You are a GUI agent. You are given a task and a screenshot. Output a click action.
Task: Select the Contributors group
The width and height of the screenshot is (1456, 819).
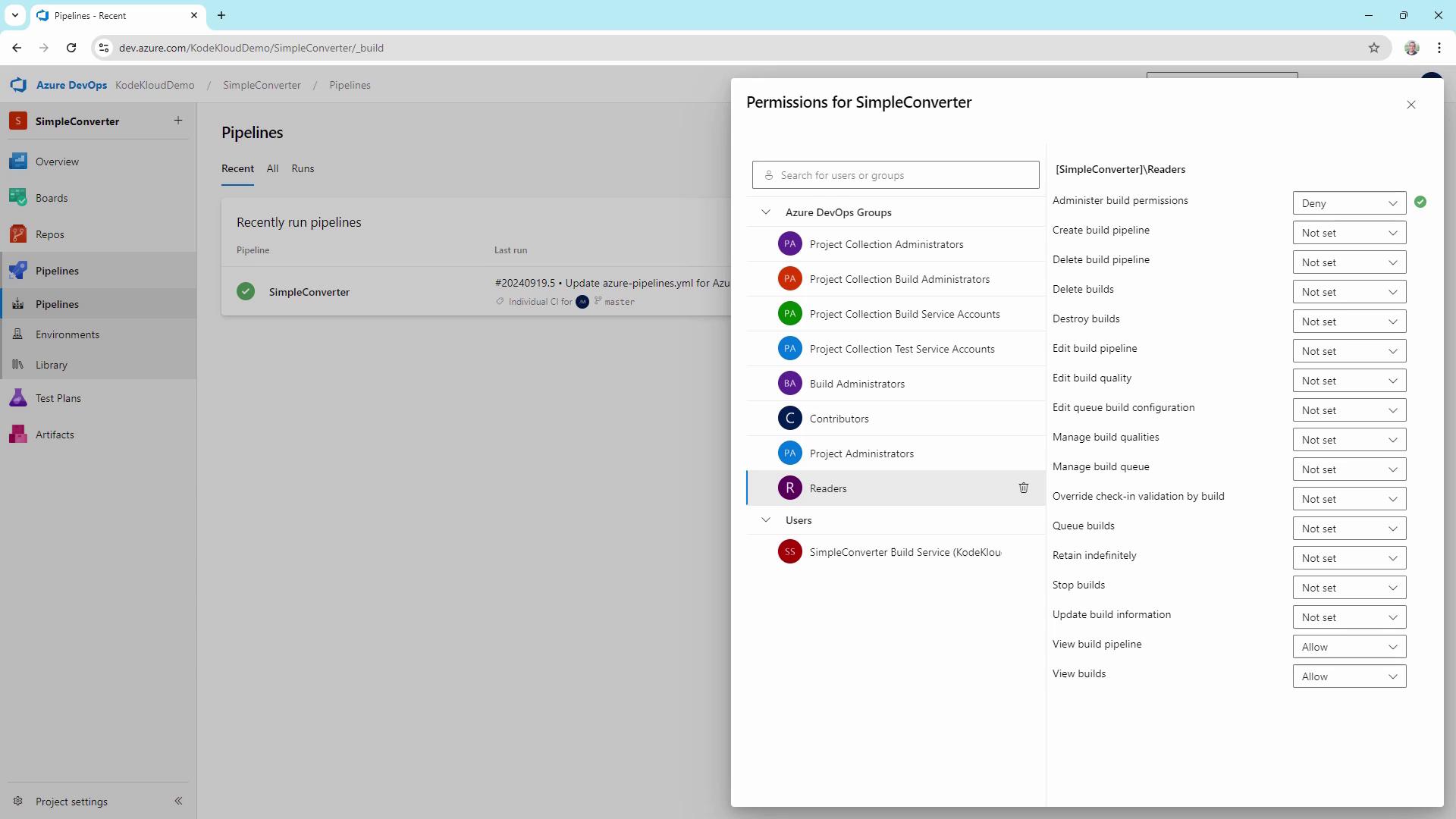[839, 419]
